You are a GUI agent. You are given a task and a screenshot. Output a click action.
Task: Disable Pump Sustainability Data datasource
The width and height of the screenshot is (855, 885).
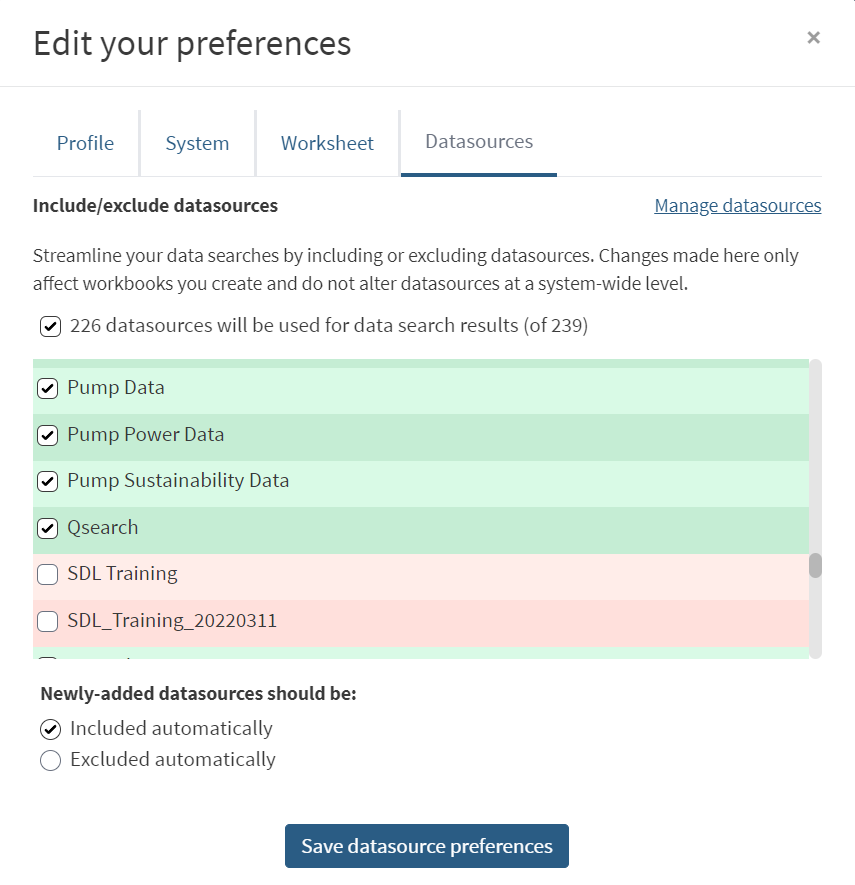47,481
